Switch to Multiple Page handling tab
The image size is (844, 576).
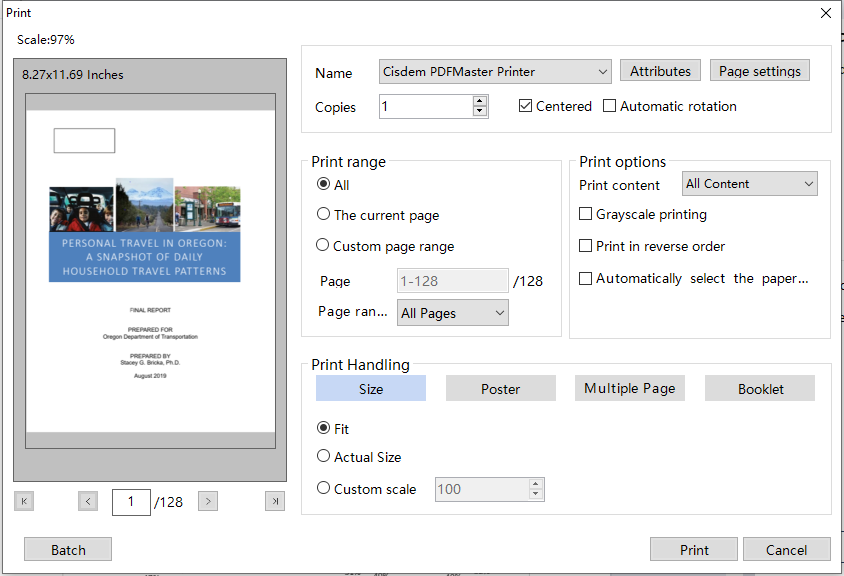pos(630,388)
